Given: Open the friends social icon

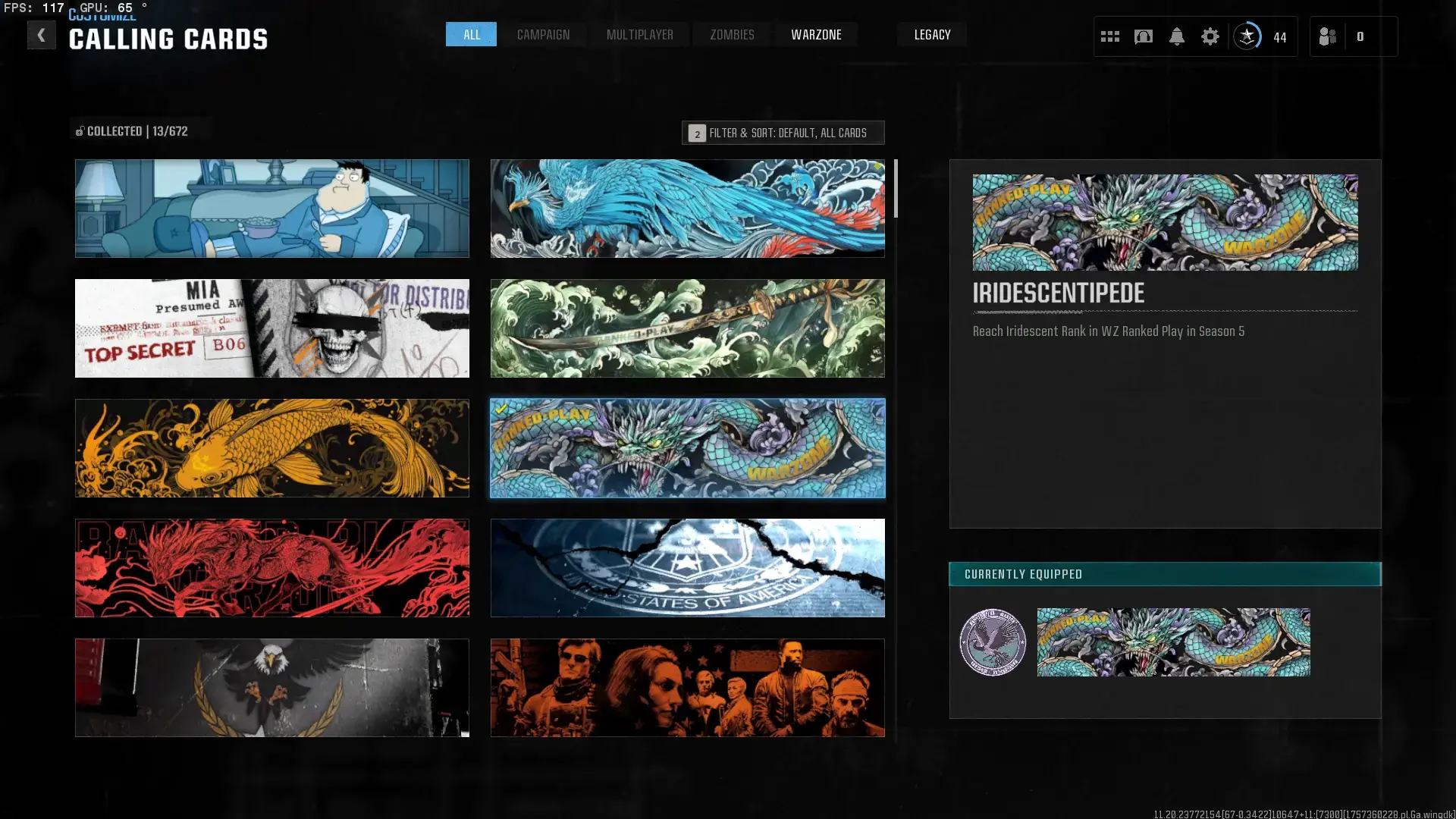Looking at the screenshot, I should coord(1327,36).
